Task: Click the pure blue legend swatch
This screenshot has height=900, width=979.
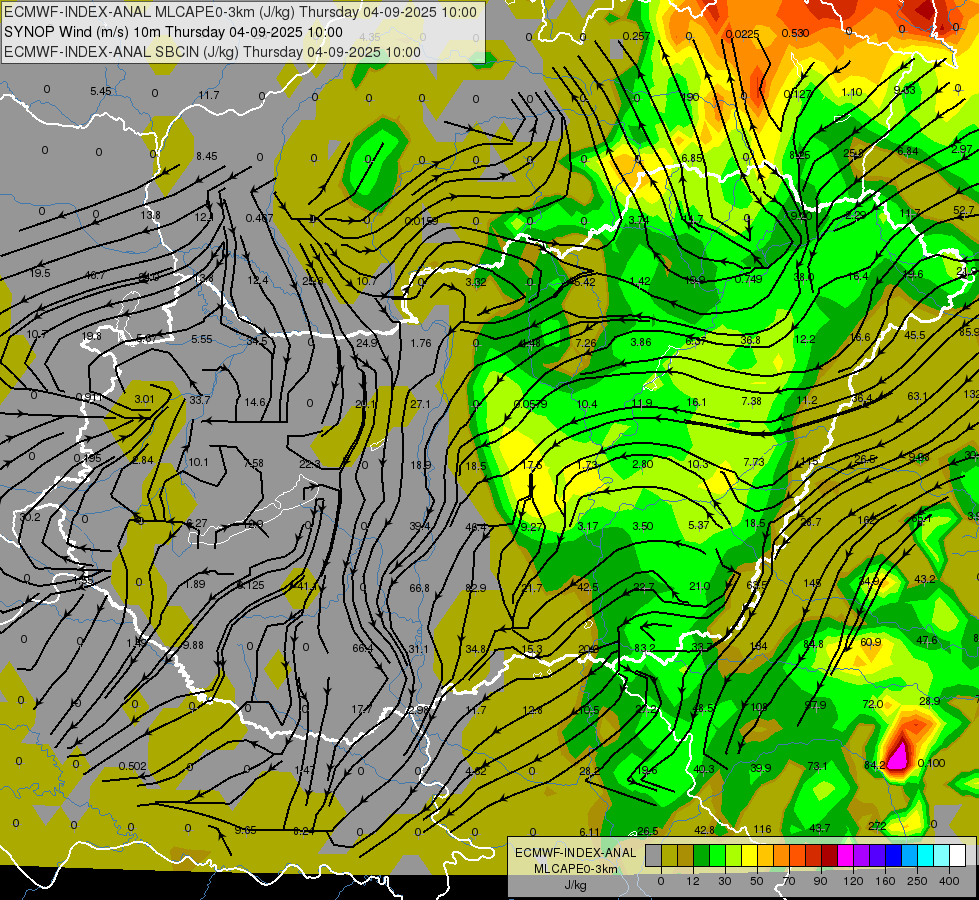Action: click(x=893, y=855)
